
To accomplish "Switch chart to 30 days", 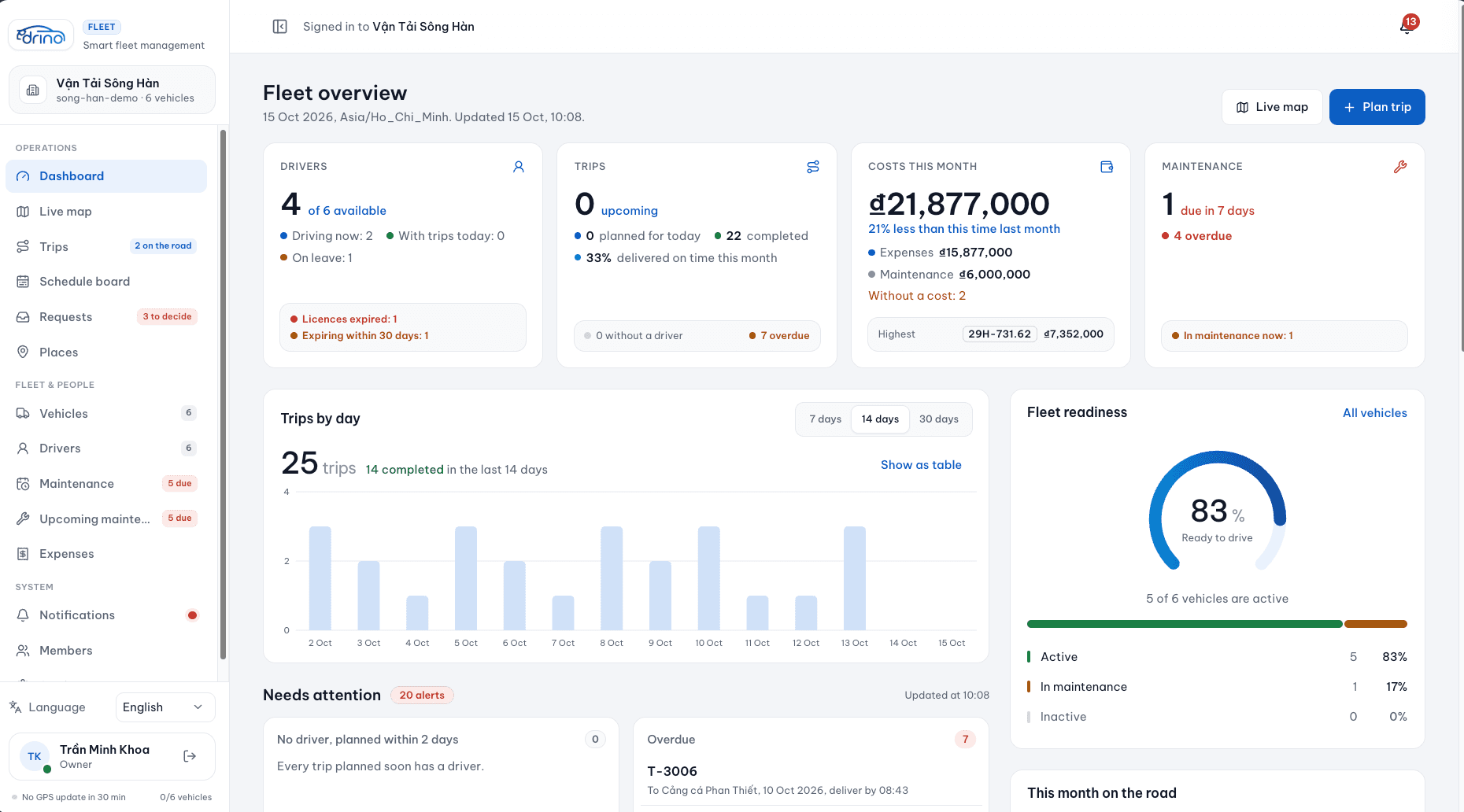I will click(939, 419).
